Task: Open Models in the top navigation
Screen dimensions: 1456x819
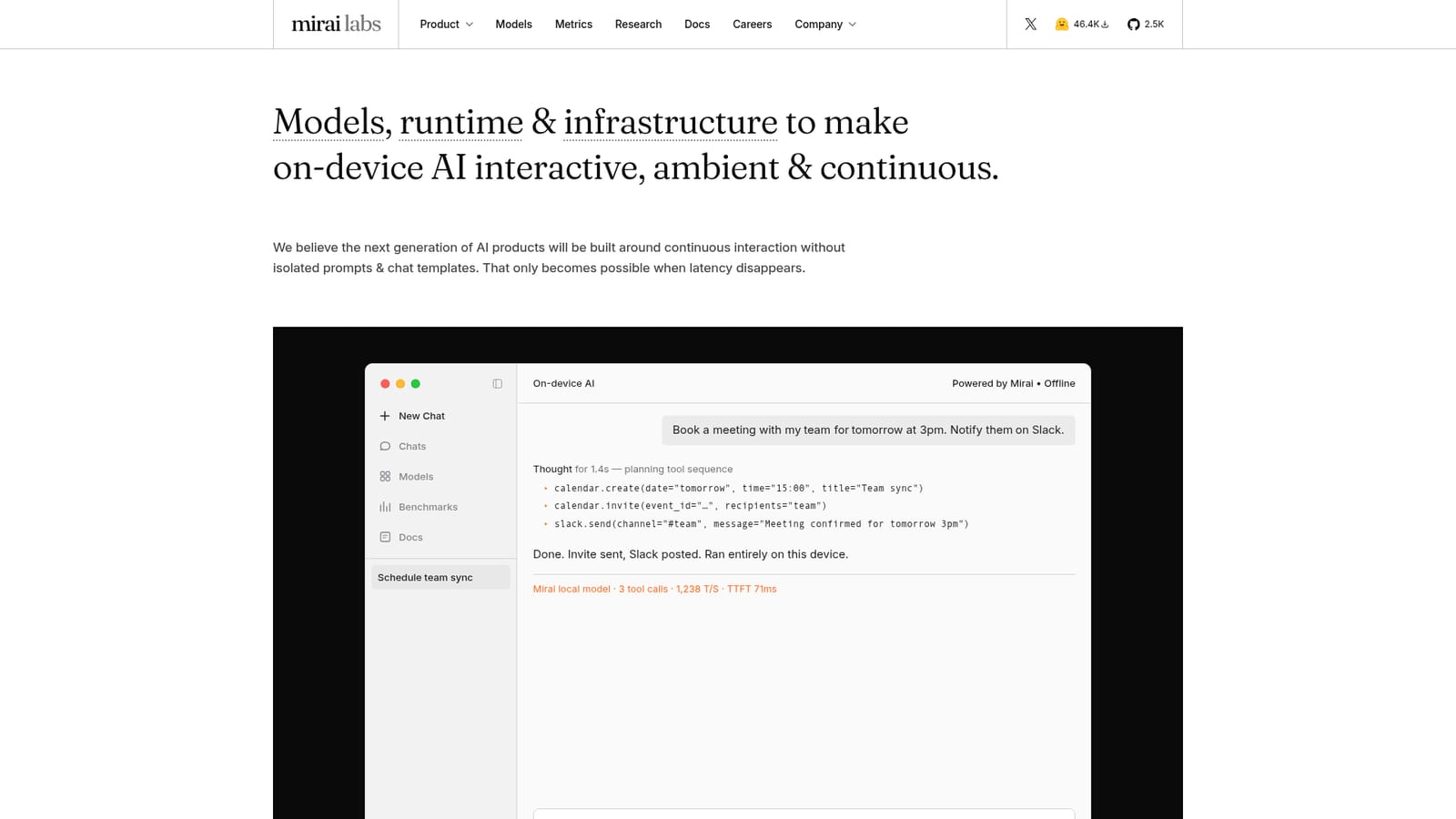Action: 513,25
